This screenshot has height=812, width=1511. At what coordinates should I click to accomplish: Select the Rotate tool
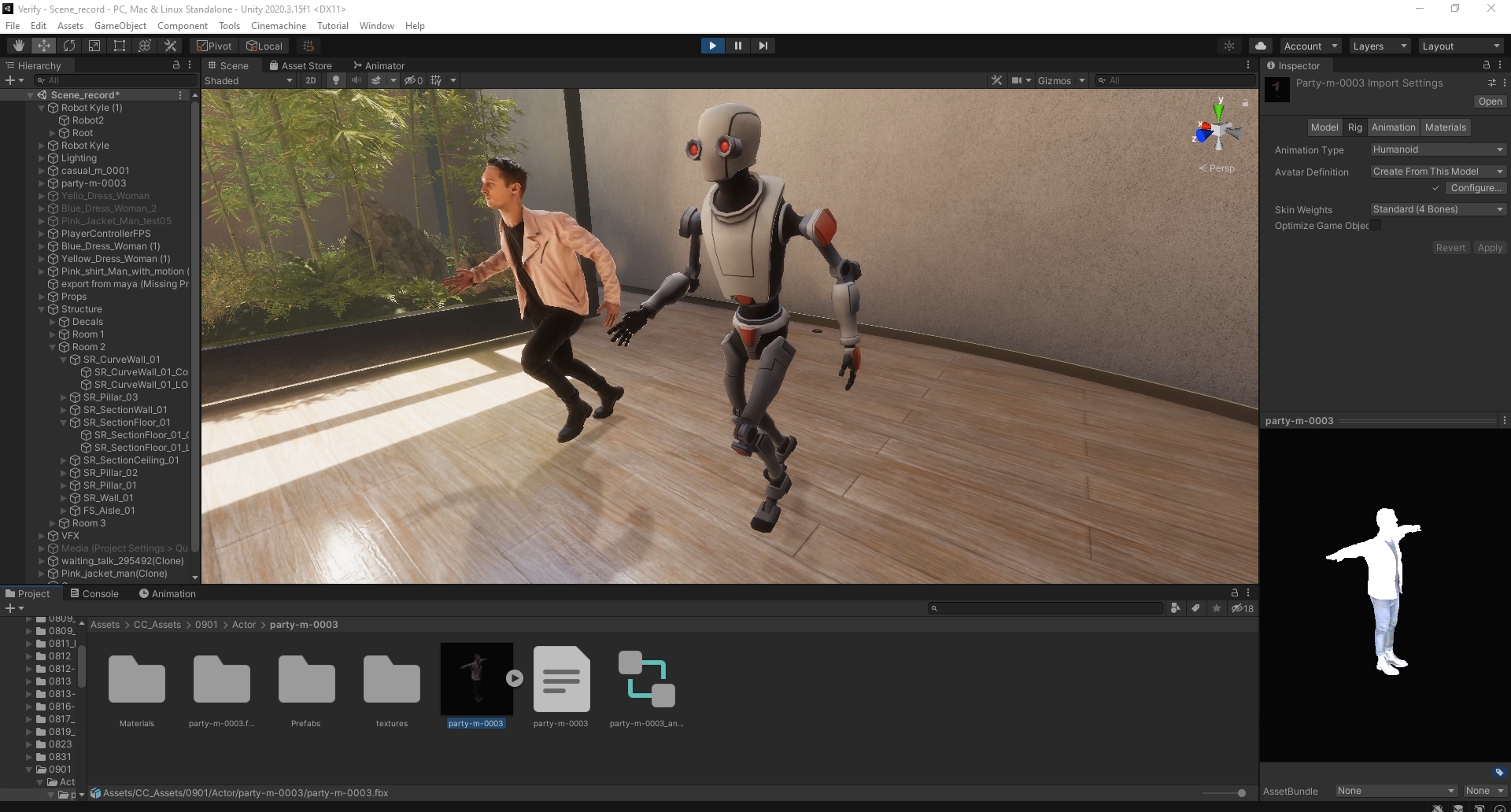[x=69, y=46]
